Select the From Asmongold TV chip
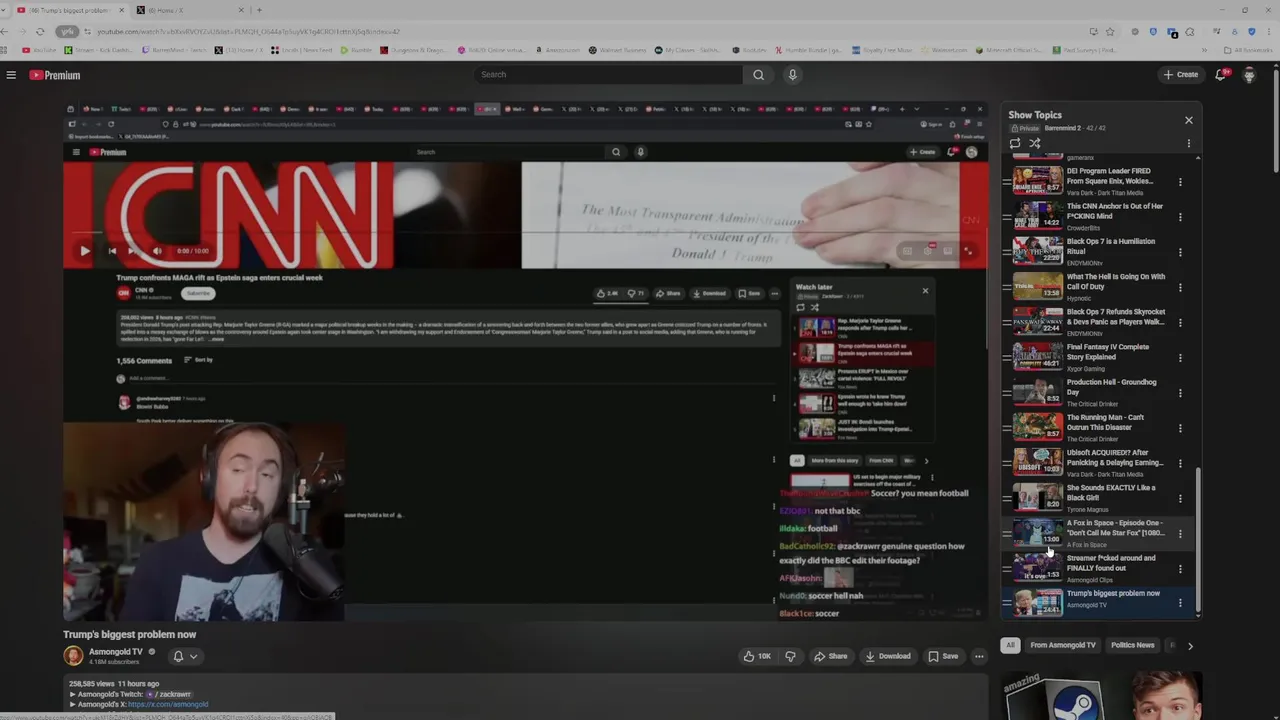 click(1063, 646)
